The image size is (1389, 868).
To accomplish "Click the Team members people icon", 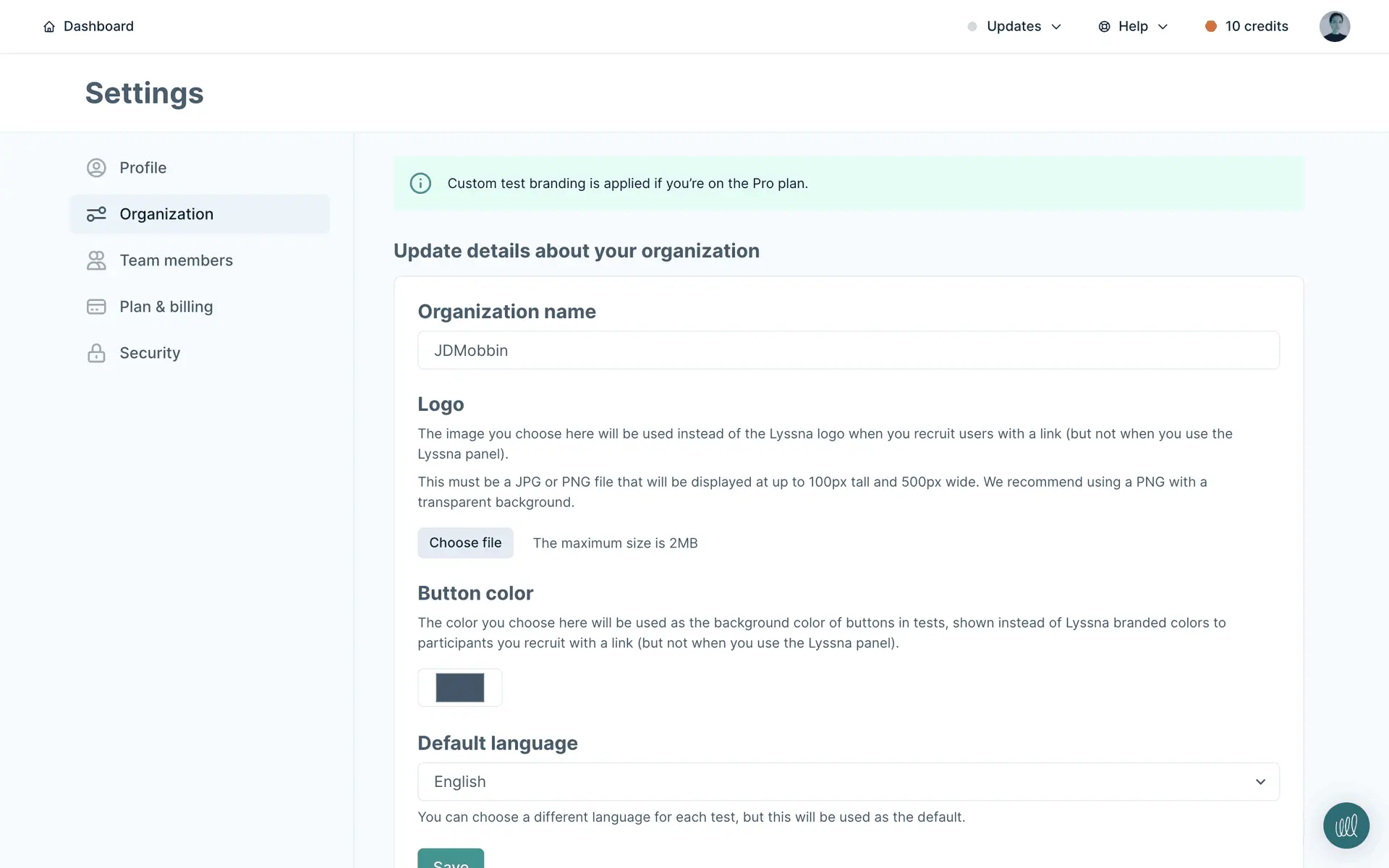I will tap(96, 260).
